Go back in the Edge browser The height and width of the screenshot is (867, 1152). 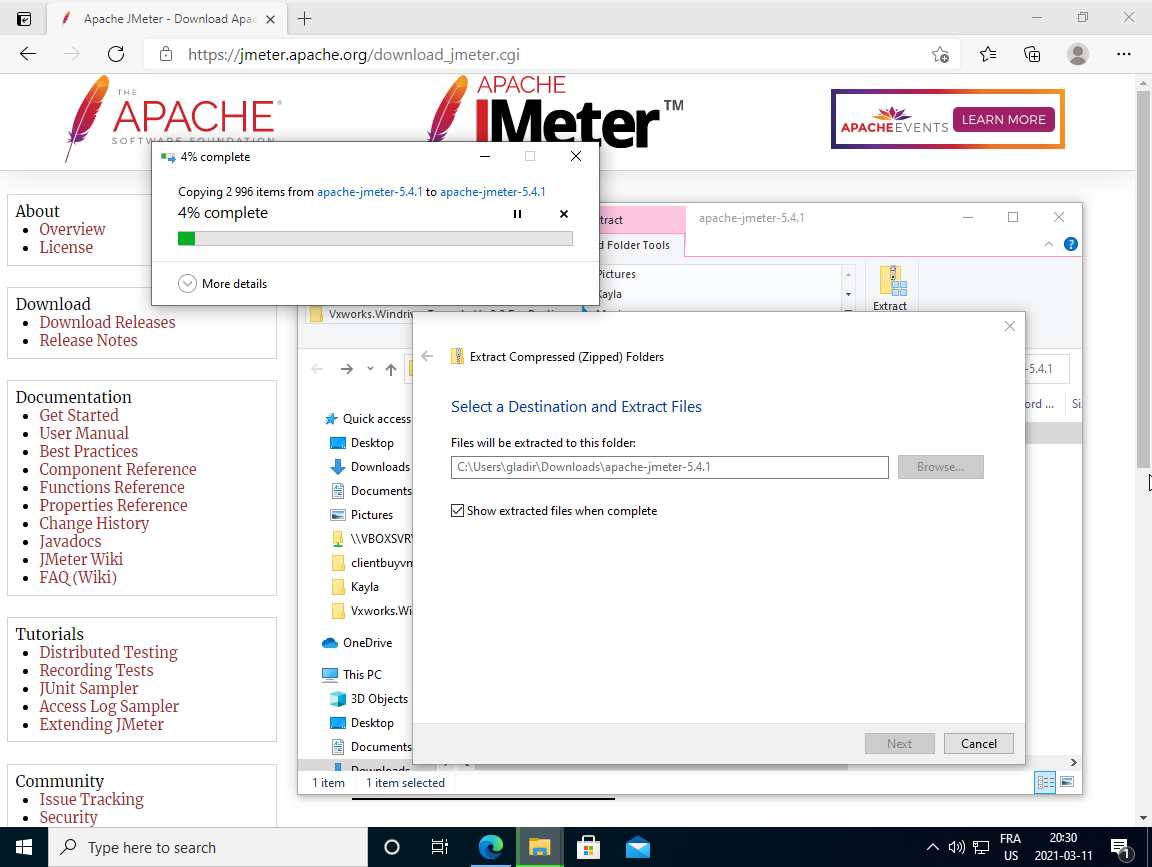coord(28,54)
